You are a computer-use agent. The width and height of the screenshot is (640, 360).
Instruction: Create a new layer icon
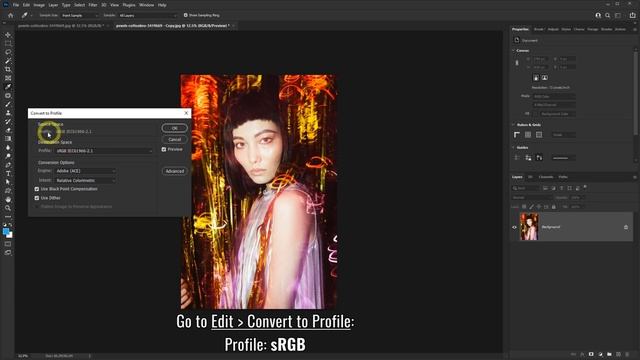[618, 354]
